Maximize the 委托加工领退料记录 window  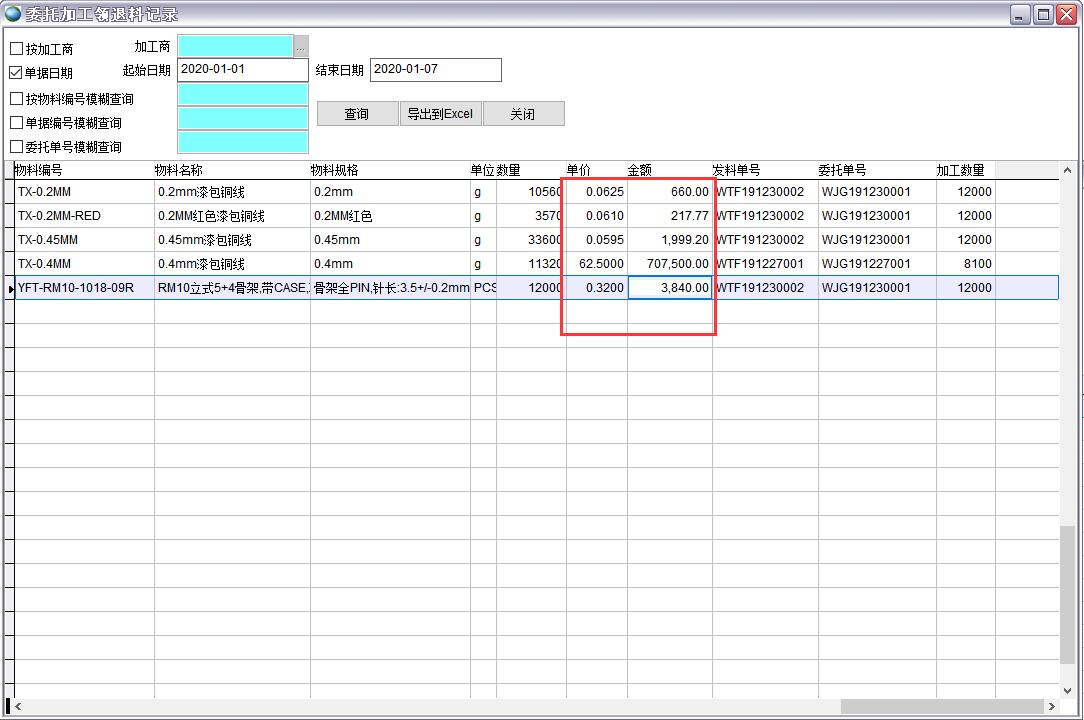pyautogui.click(x=1043, y=14)
